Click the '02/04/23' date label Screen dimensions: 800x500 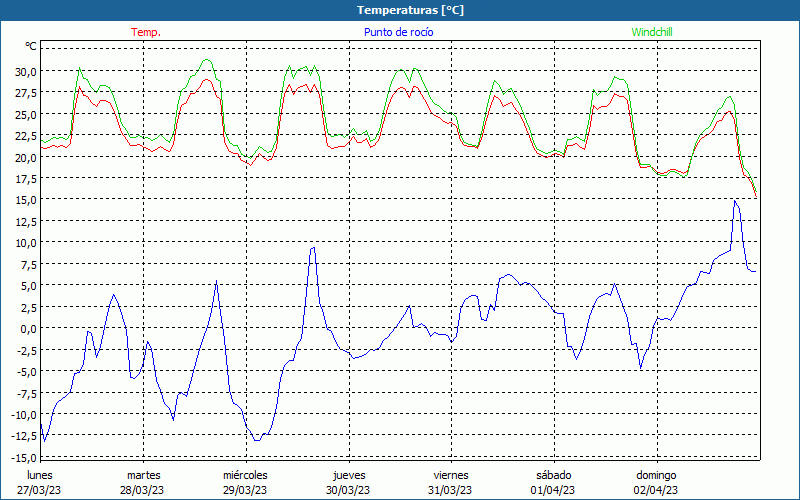[x=656, y=490]
